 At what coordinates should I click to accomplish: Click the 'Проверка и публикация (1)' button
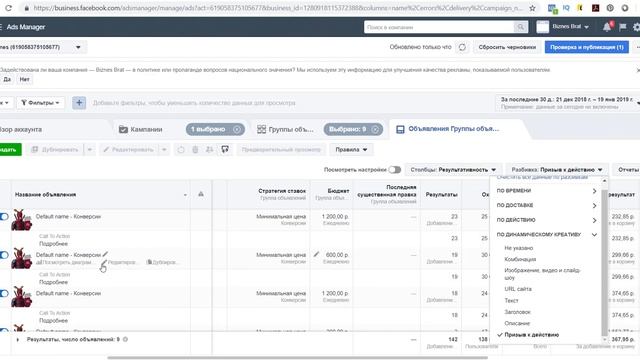587,47
